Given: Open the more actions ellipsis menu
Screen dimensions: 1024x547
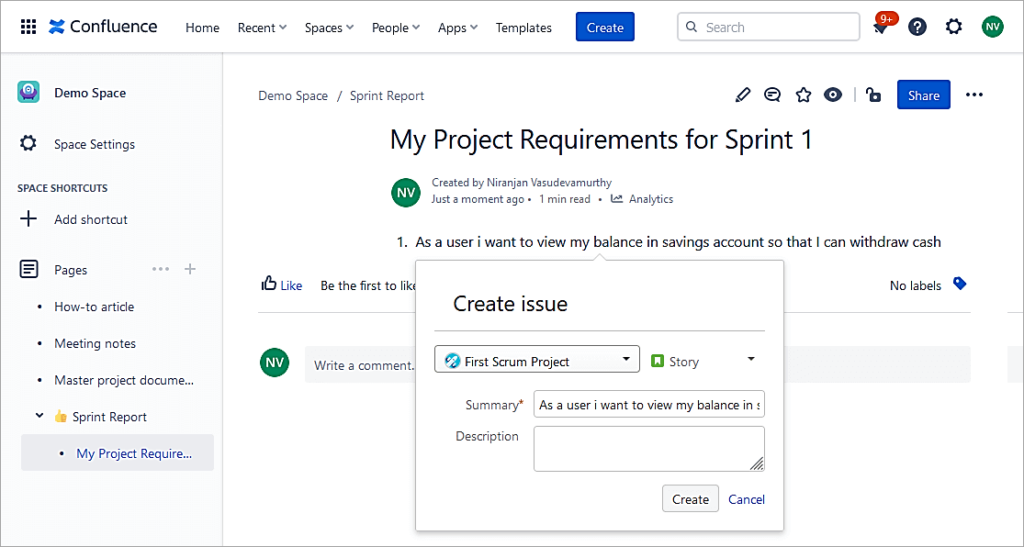Looking at the screenshot, I should pos(974,95).
